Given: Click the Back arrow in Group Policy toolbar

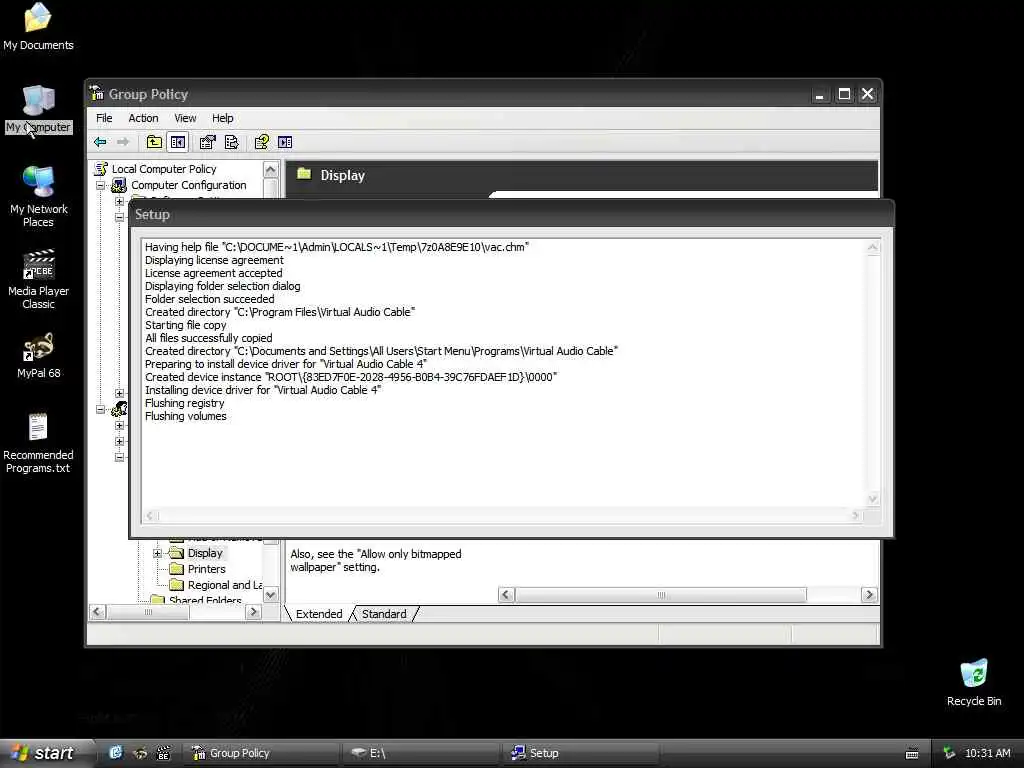Looking at the screenshot, I should point(100,142).
